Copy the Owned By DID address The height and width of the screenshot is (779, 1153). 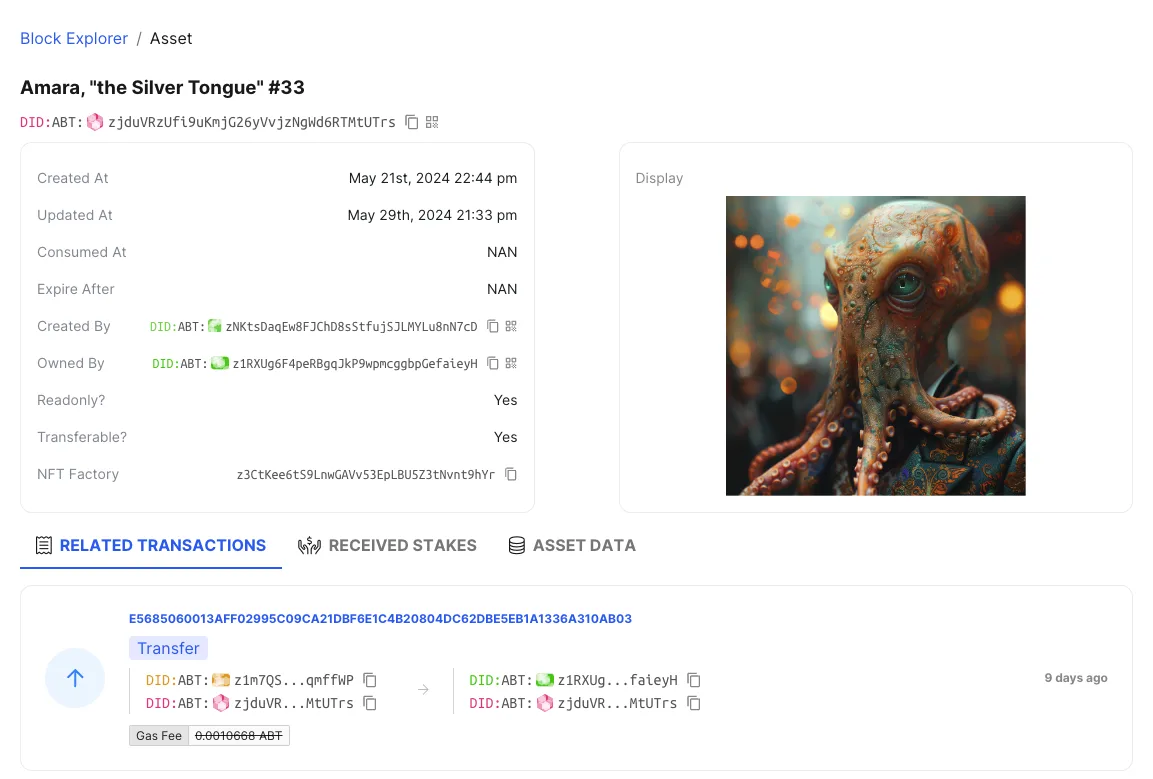[493, 363]
